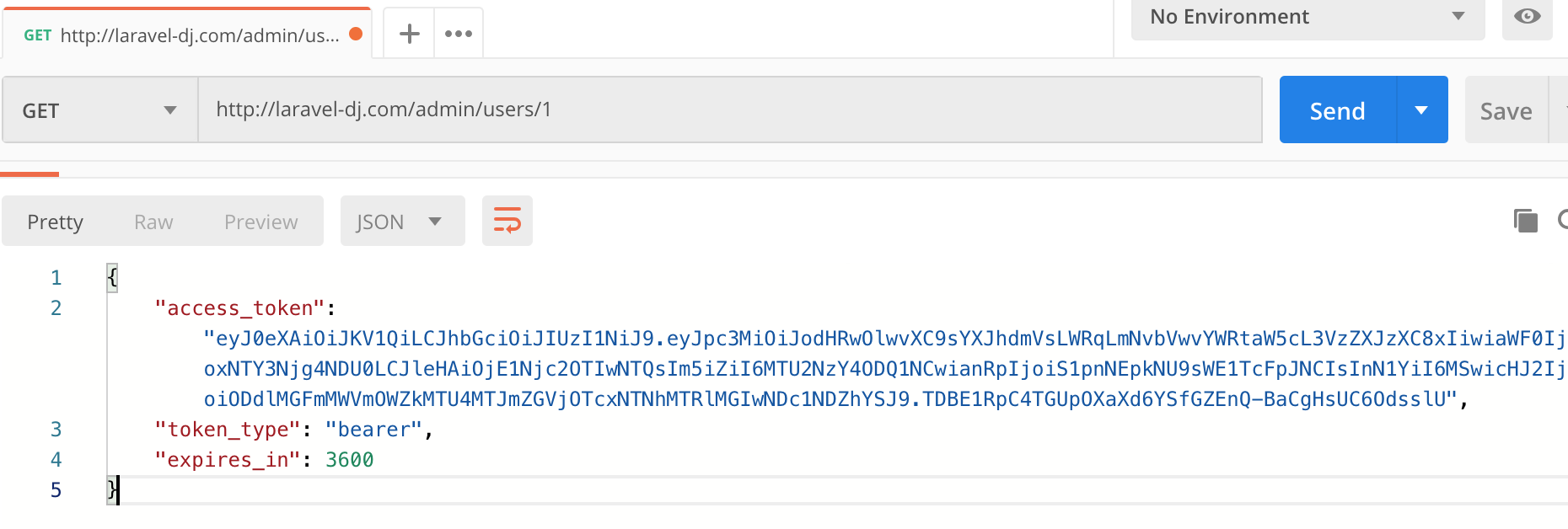The width and height of the screenshot is (1568, 529).
Task: Toggle line wrap icon in response toolbar
Action: [x=507, y=221]
